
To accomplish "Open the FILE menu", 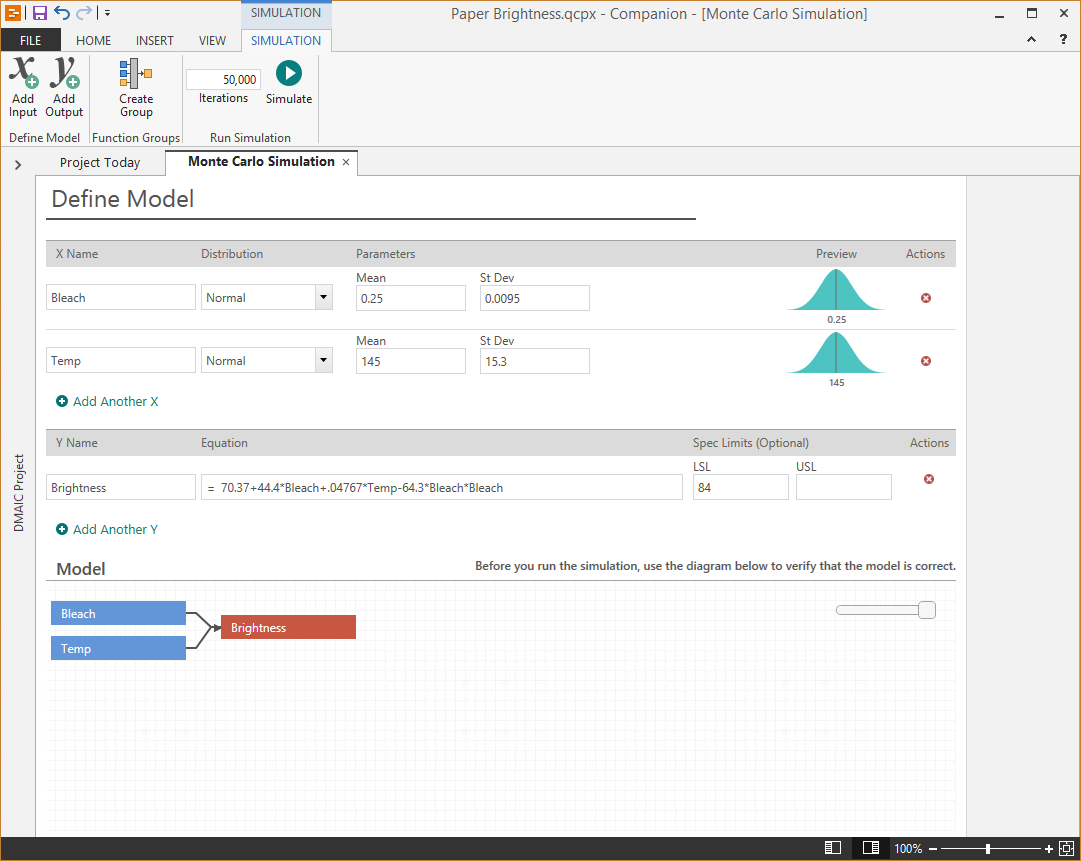I will 30,40.
